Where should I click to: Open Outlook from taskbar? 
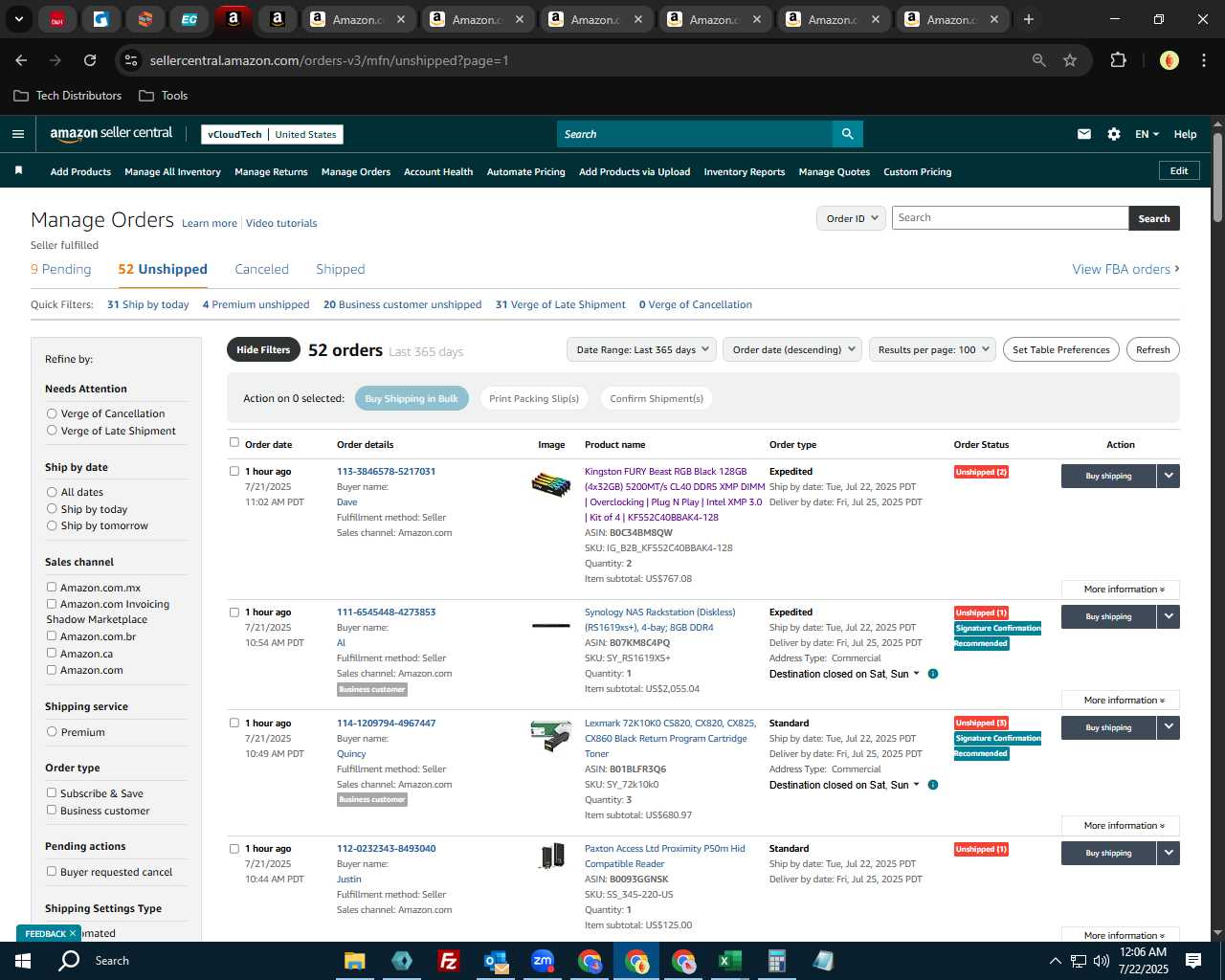click(x=495, y=961)
